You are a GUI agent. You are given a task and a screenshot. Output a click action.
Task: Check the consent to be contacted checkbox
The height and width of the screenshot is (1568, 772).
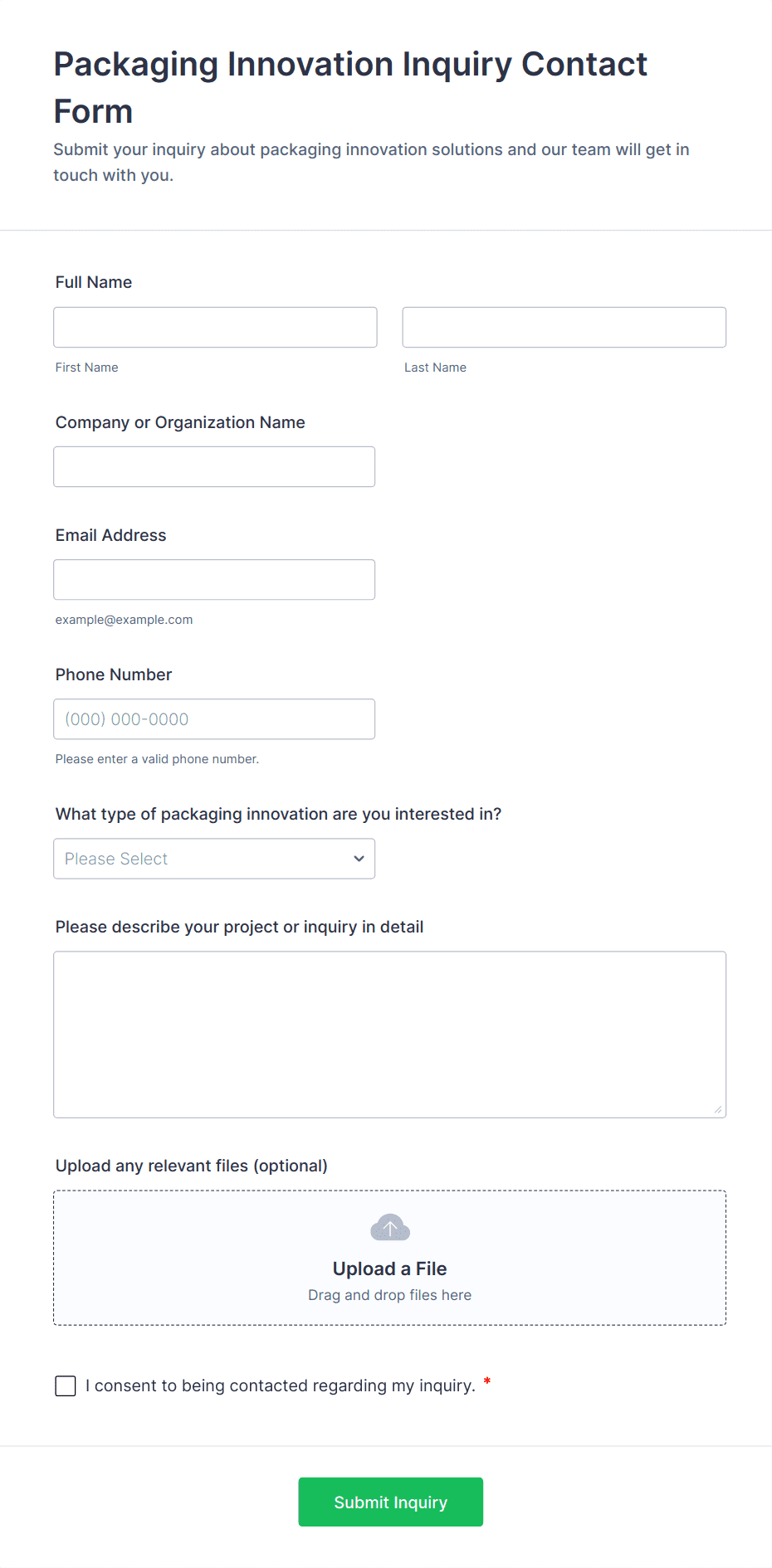(66, 1385)
